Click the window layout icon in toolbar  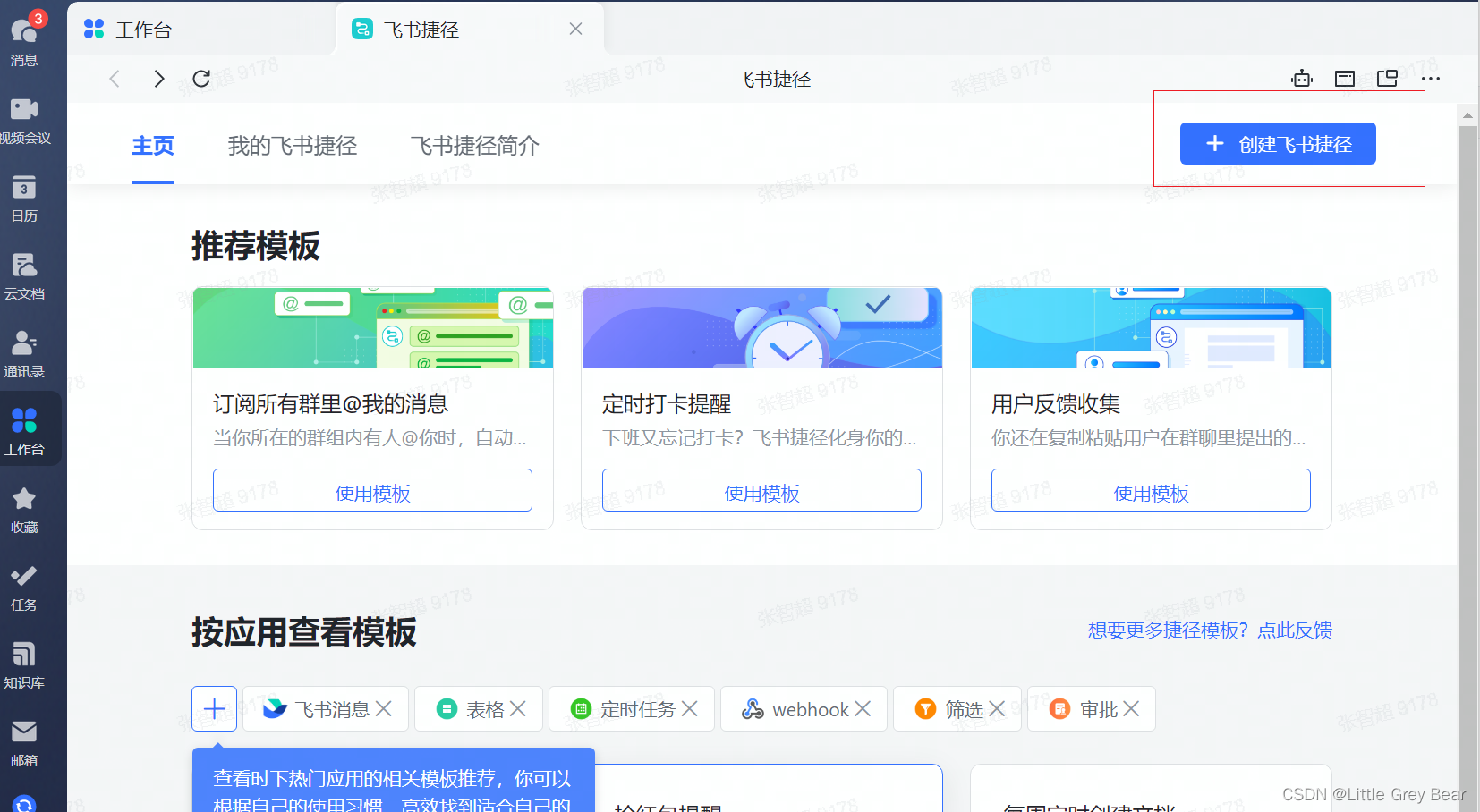(1344, 79)
